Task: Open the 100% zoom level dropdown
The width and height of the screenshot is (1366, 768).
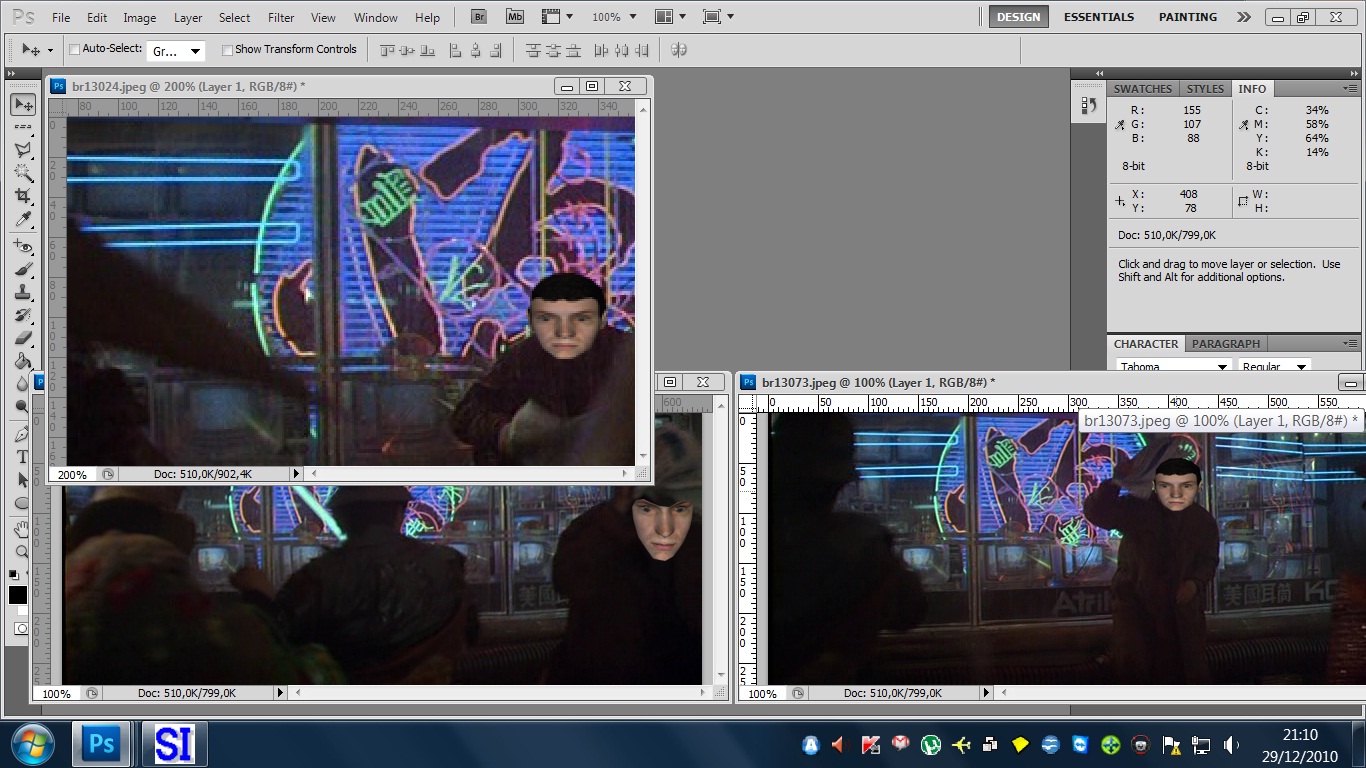Action: (613, 17)
